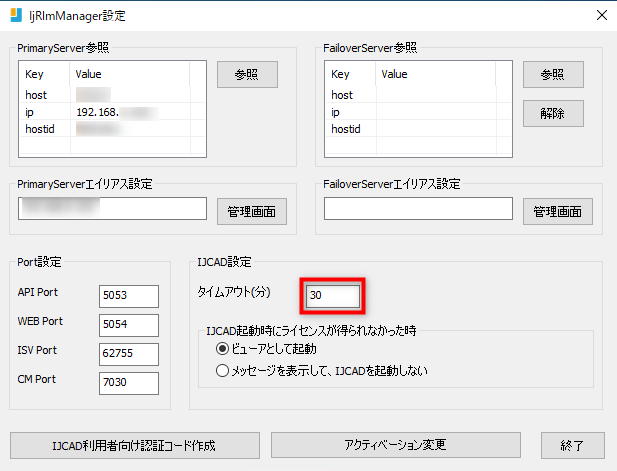This screenshot has width=617, height=471.
Task: Select host row in FailoverServer table
Action: point(418,95)
